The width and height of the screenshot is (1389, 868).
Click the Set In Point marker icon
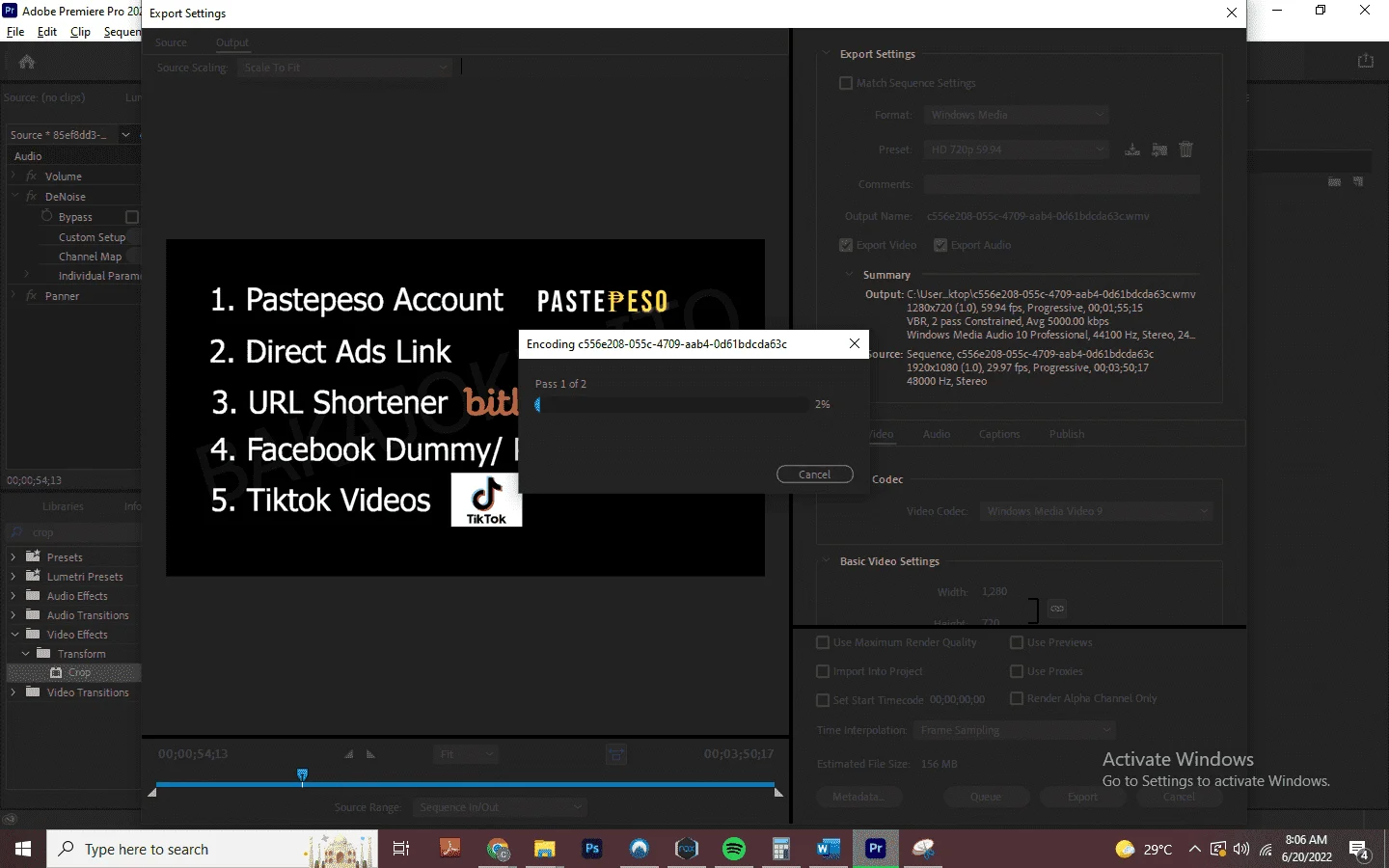tap(349, 754)
